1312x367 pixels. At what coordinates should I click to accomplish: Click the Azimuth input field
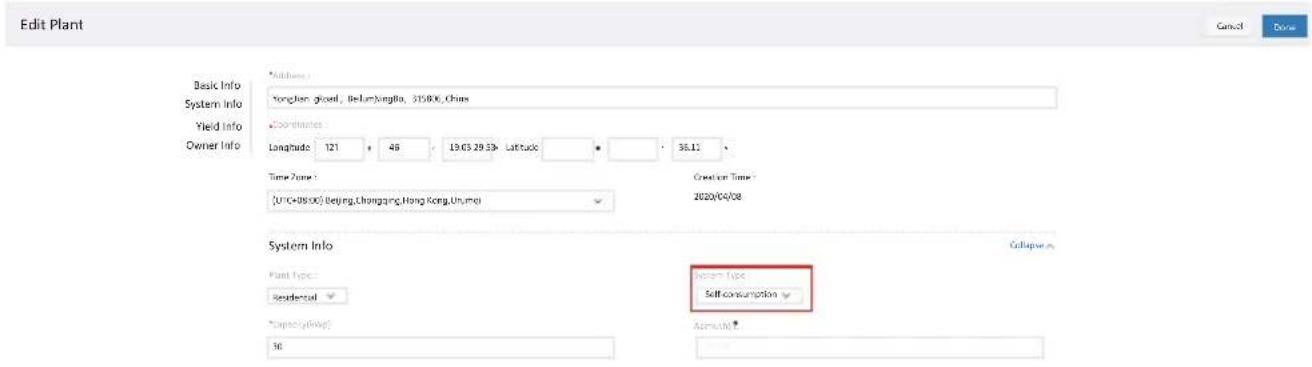(x=869, y=348)
